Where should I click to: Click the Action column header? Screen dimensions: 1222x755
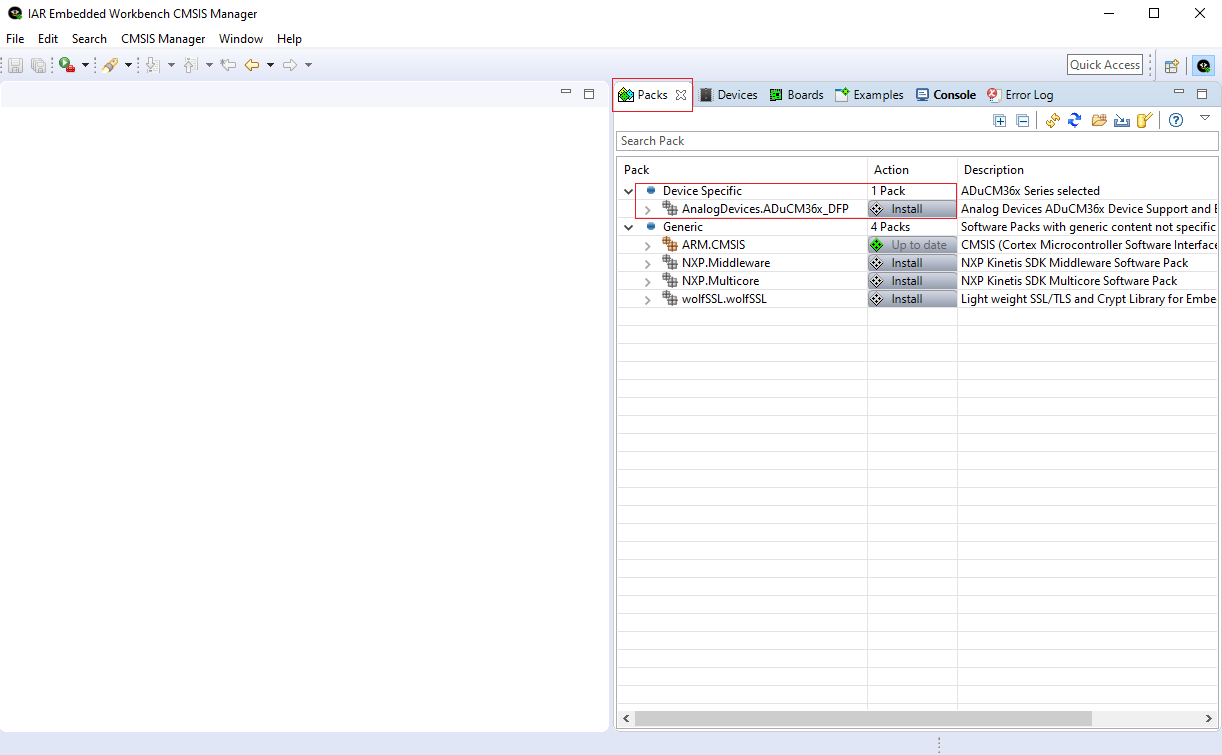912,170
